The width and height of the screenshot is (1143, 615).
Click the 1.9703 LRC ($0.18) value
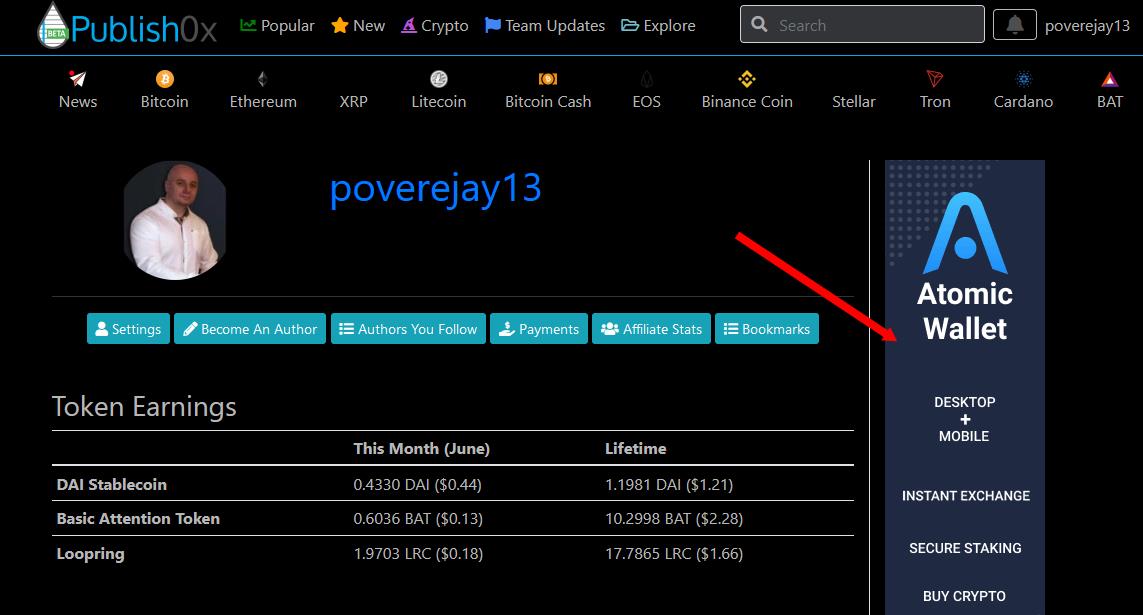[418, 554]
